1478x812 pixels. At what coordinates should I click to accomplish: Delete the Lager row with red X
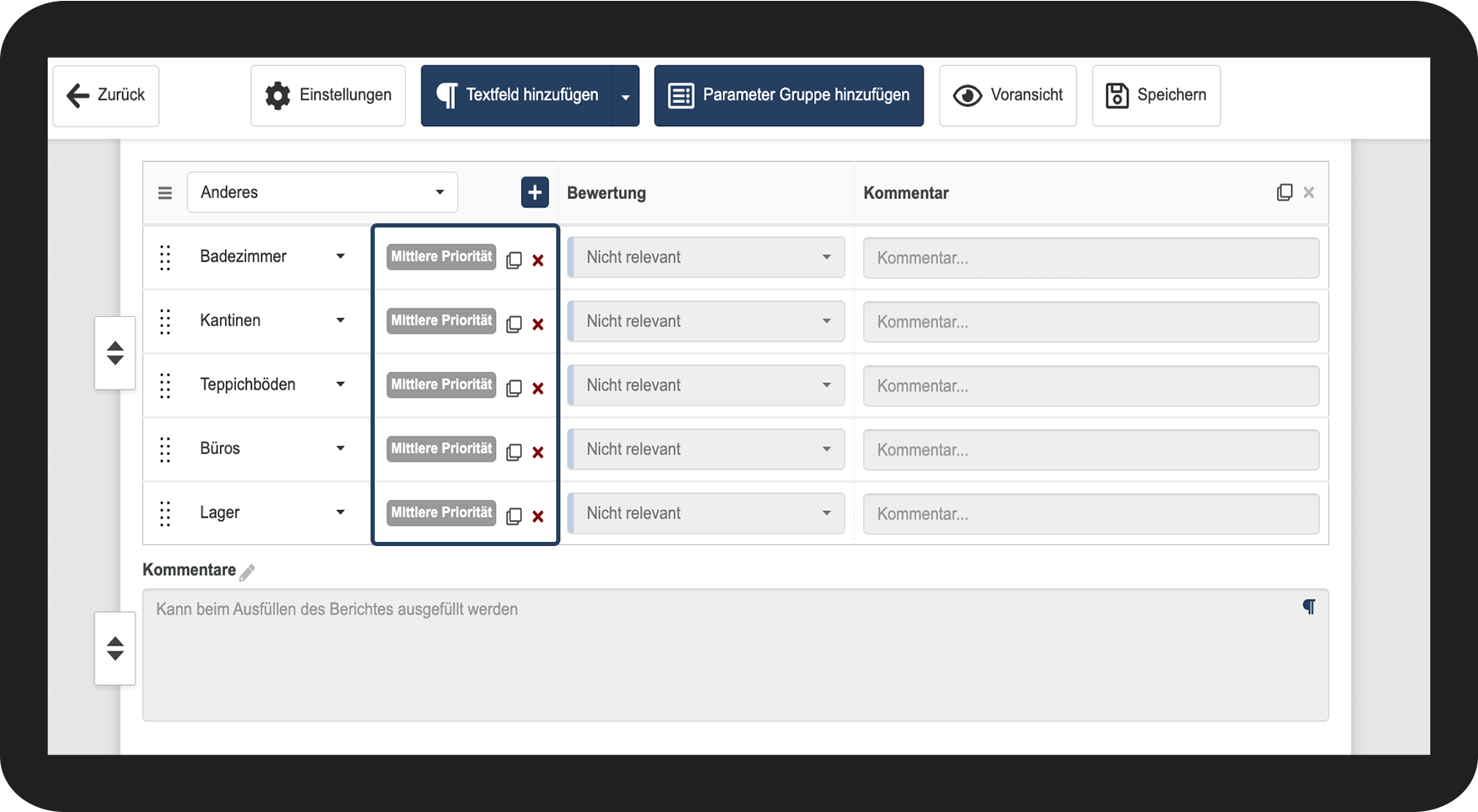point(538,517)
